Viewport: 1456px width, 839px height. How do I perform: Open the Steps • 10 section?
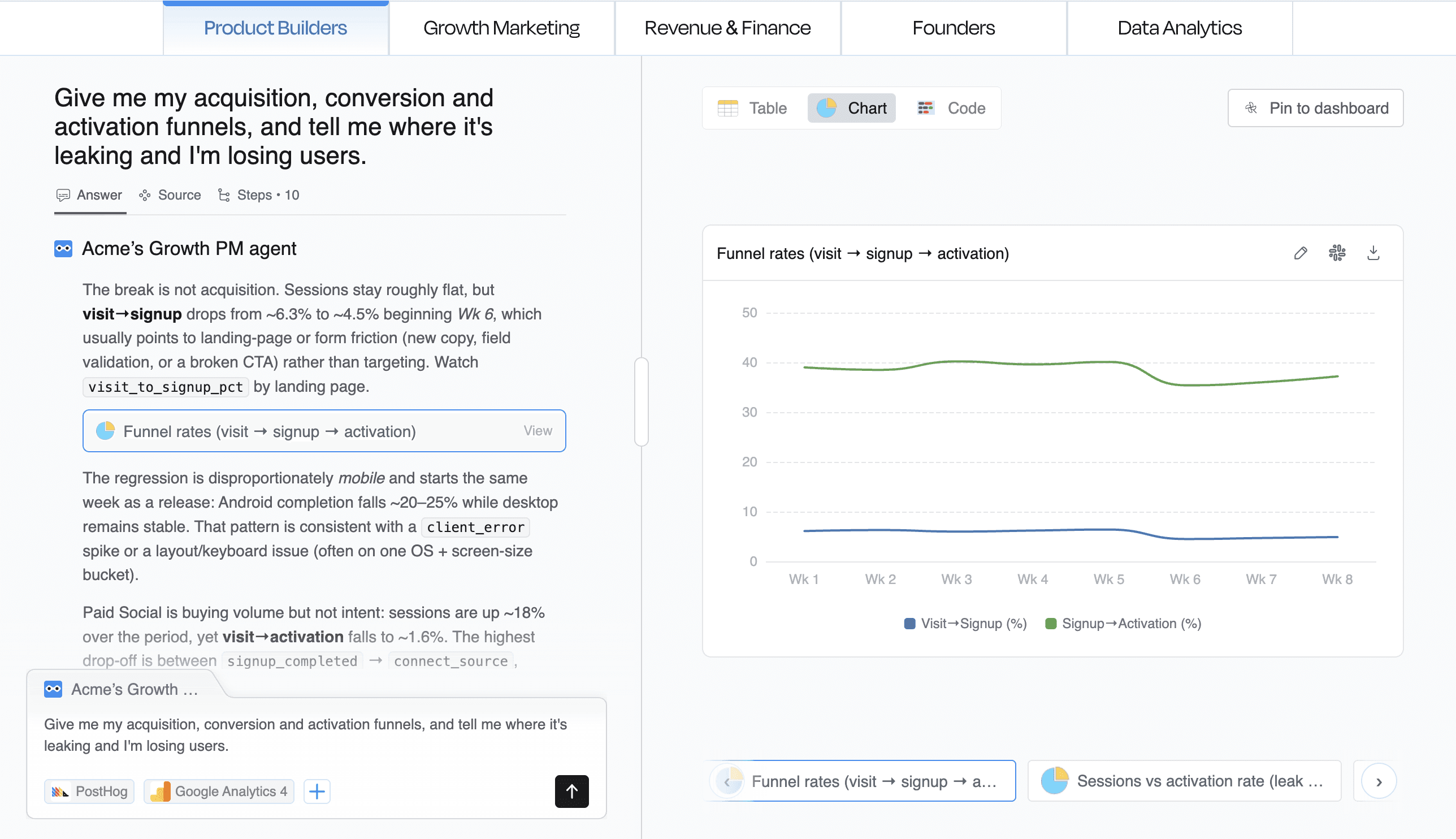tap(258, 194)
